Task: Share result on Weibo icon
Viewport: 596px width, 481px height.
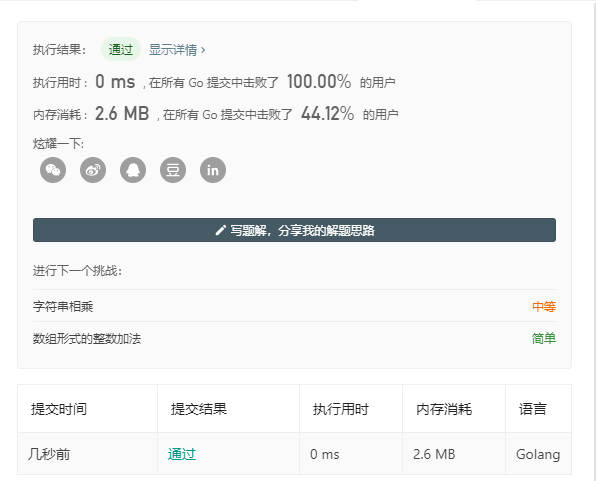Action: click(93, 170)
